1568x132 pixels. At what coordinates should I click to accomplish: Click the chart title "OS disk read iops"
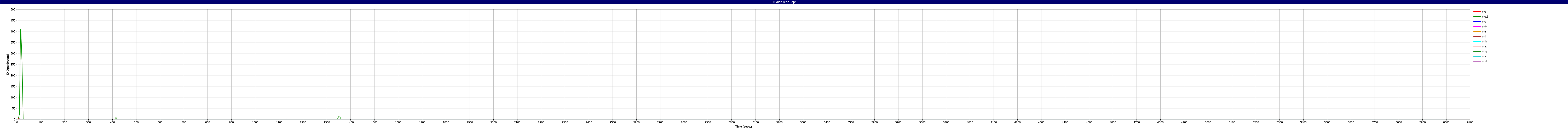pyautogui.click(x=784, y=2)
